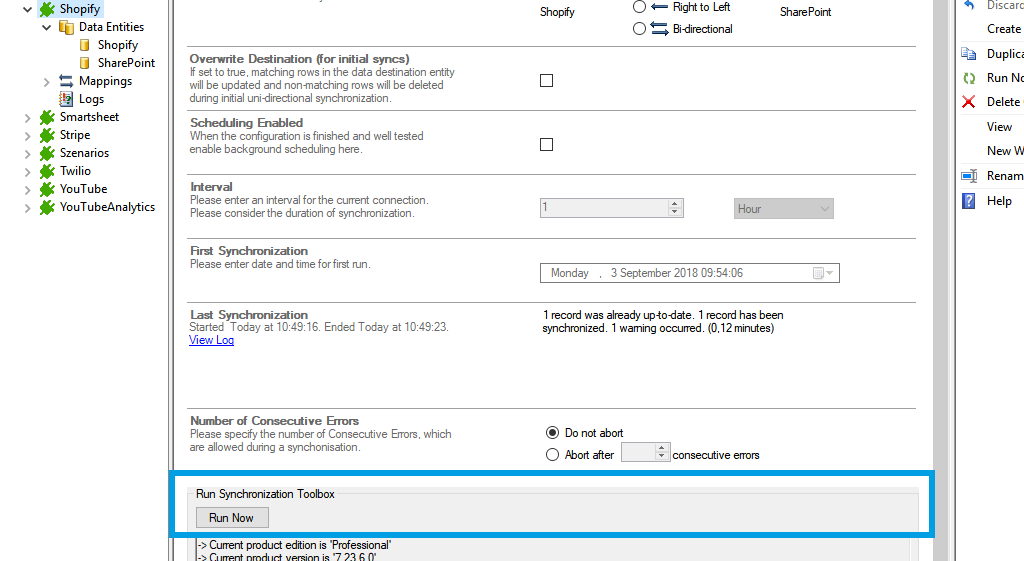Expand the Mappings tree node

[47, 81]
